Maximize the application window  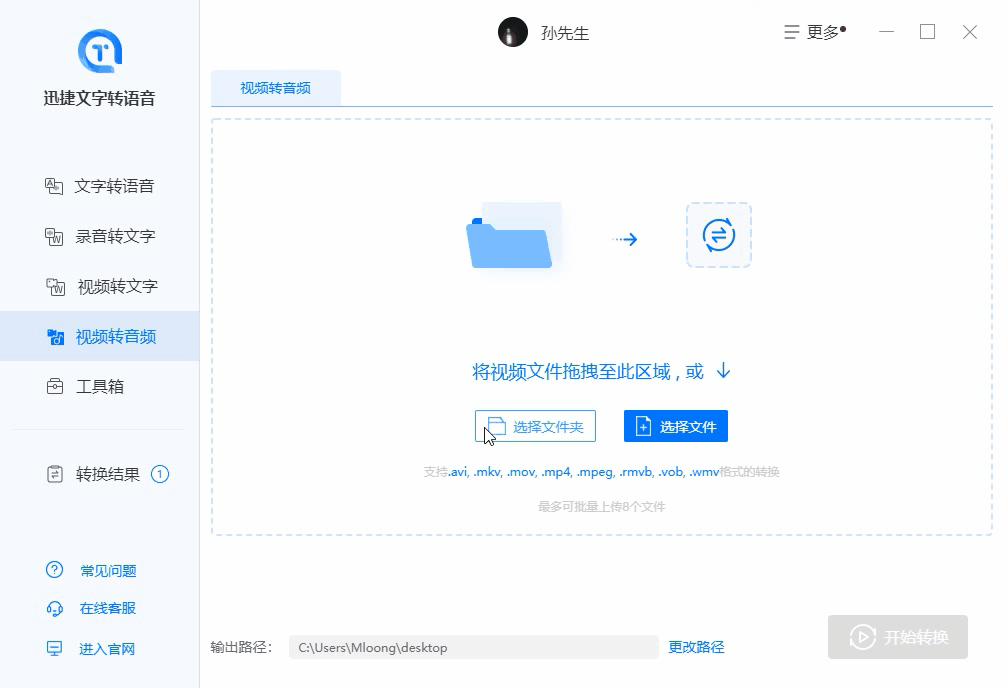[x=927, y=32]
